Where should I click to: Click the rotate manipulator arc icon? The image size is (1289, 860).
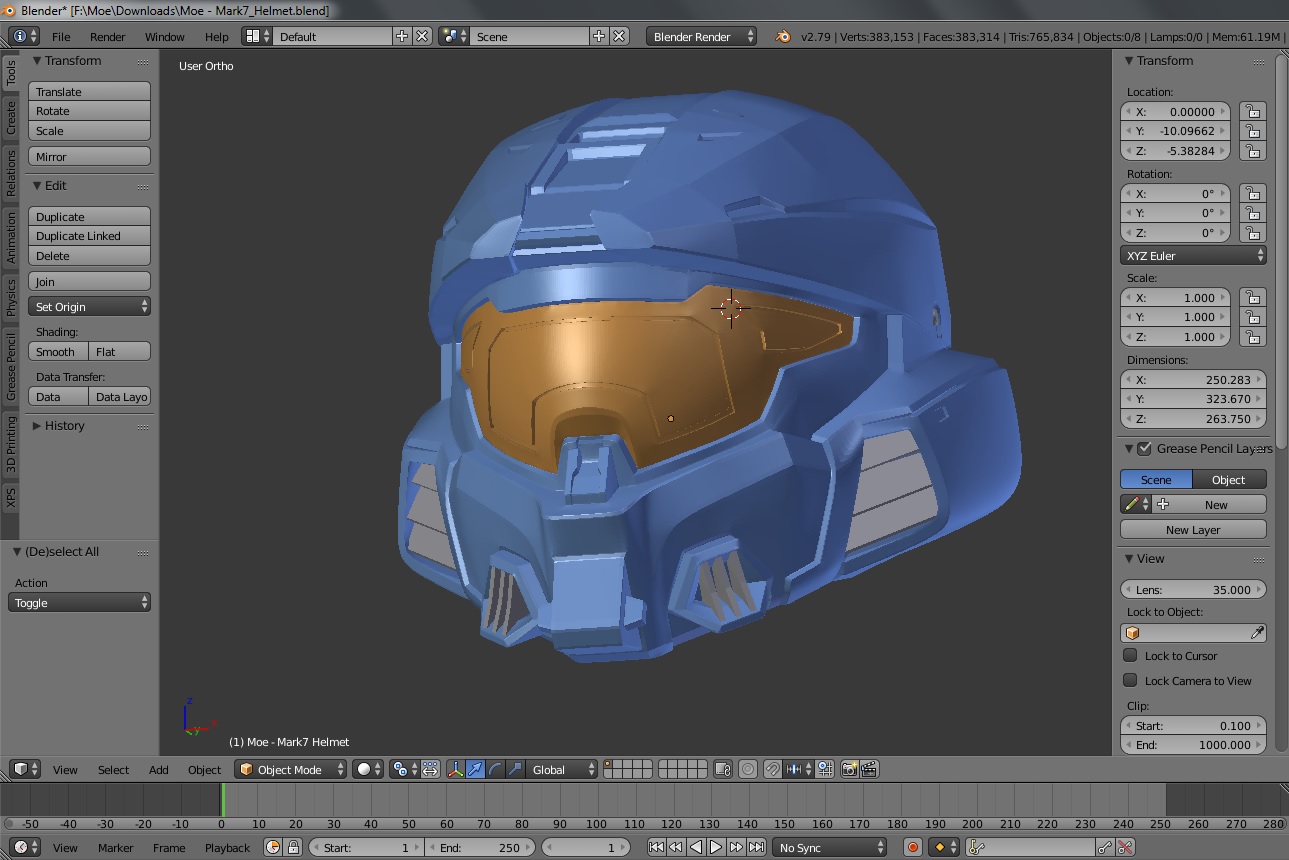point(495,769)
